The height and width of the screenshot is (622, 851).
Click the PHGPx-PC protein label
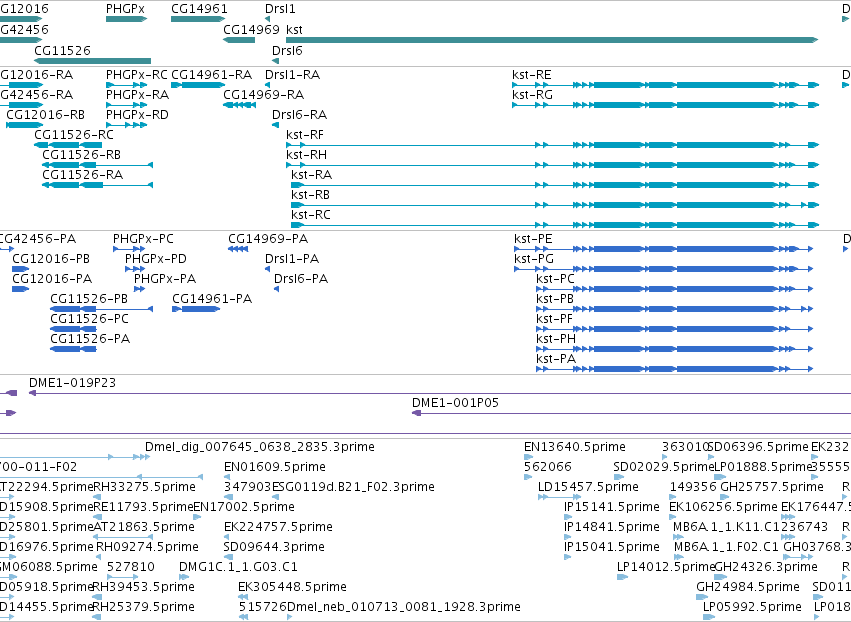click(143, 239)
